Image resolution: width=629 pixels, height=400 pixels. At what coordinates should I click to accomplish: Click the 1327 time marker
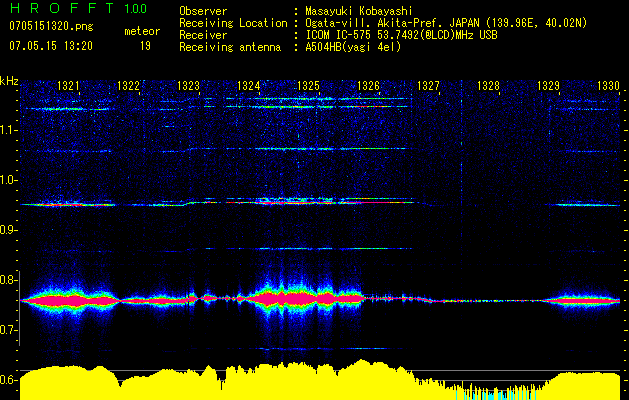pos(428,85)
